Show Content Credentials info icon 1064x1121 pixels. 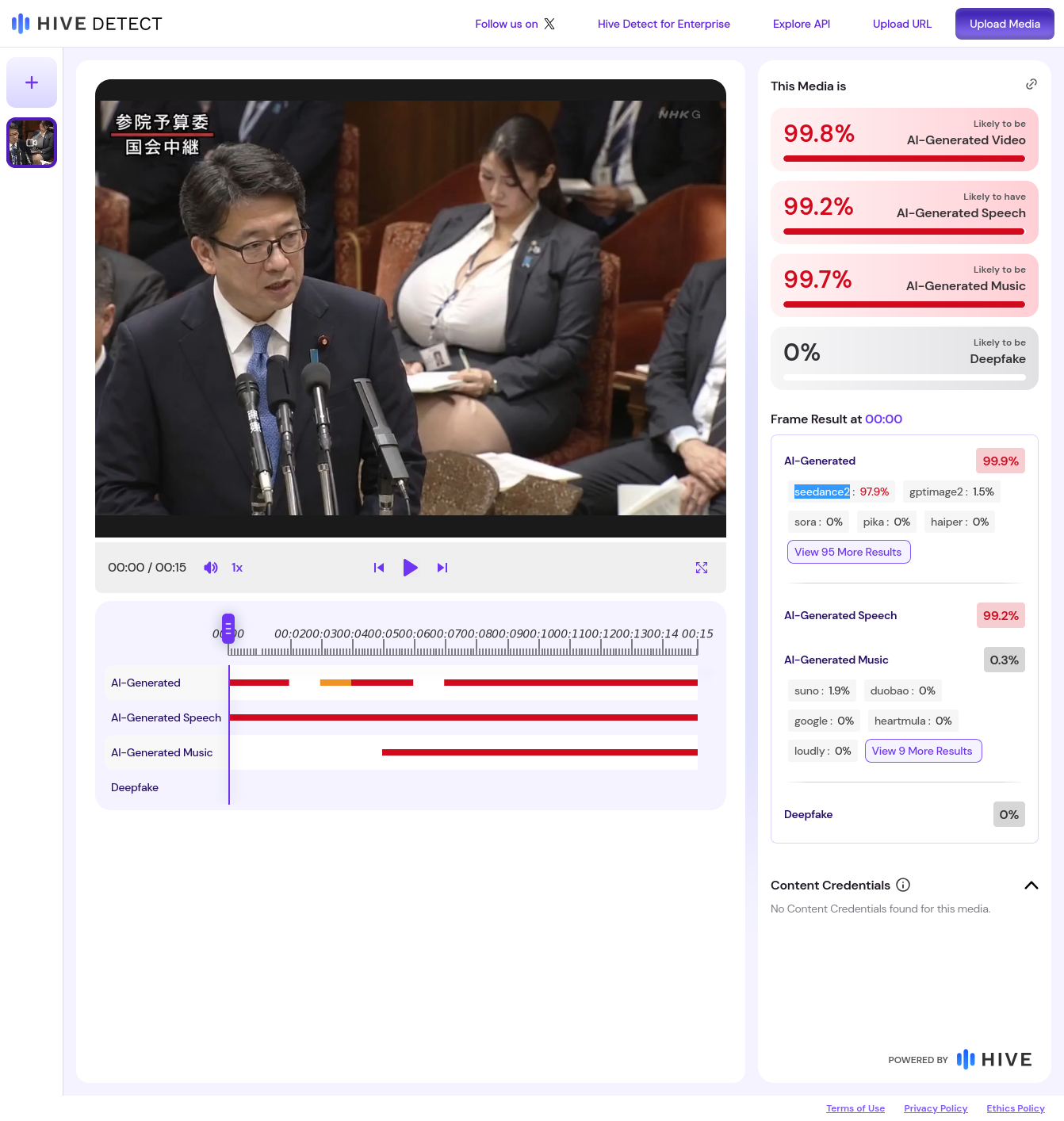click(903, 885)
